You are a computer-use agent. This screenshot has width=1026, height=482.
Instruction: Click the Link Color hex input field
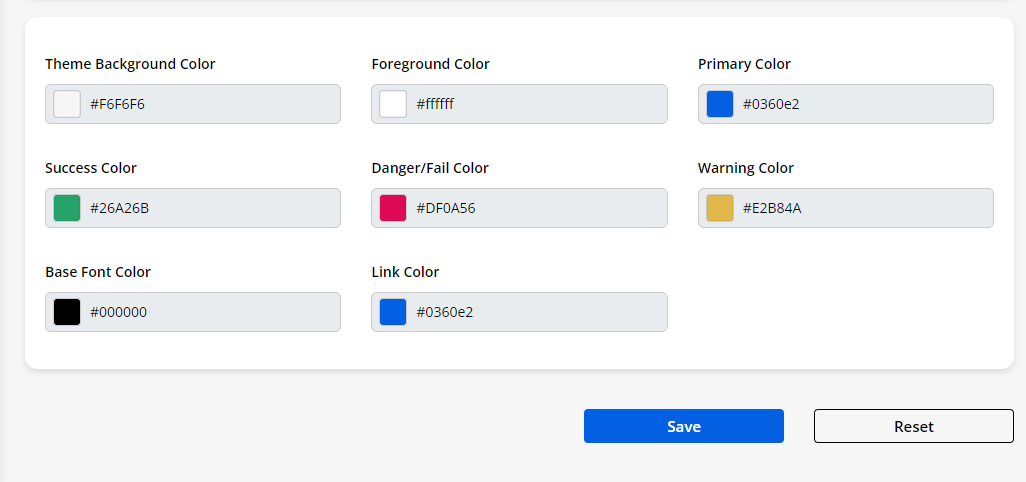click(x=536, y=312)
